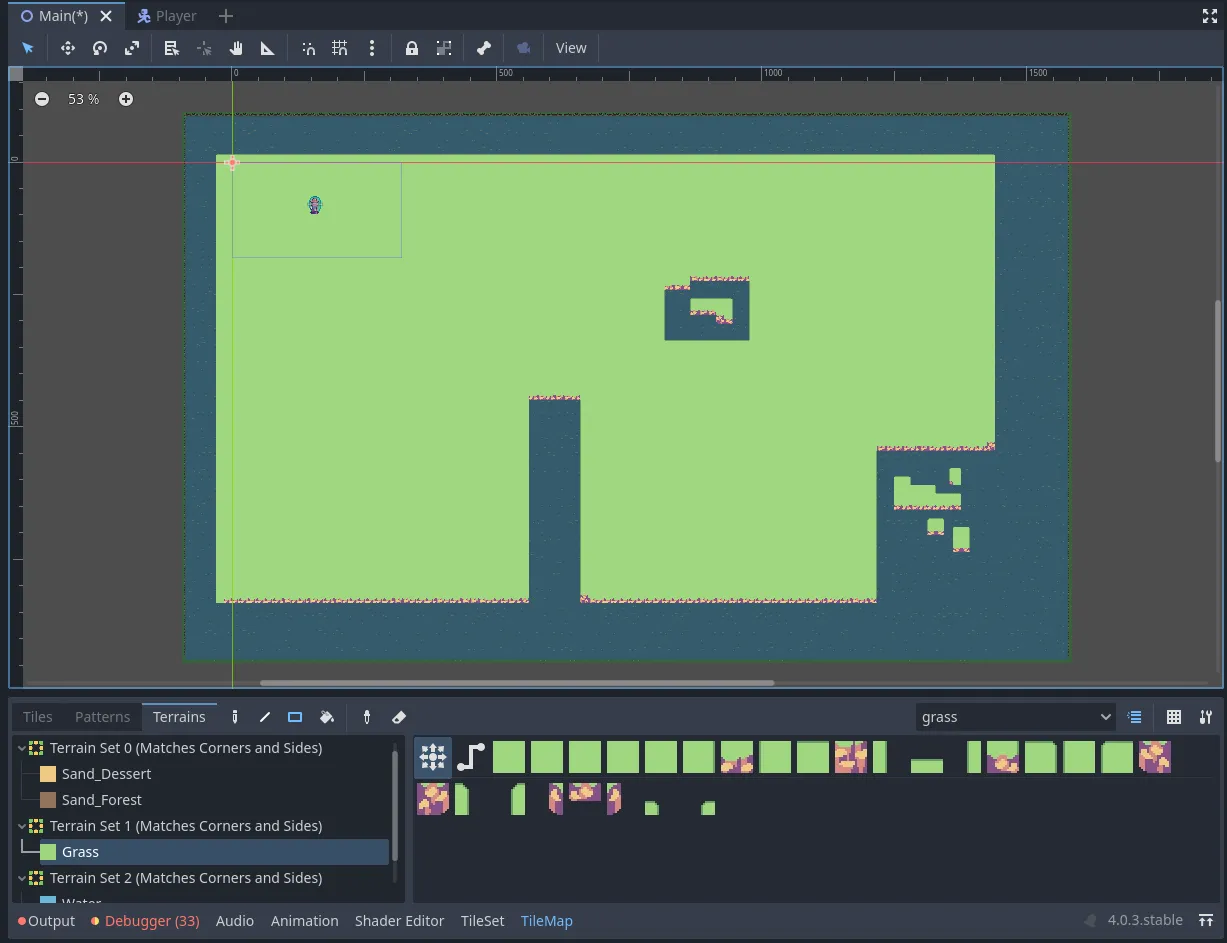Image resolution: width=1227 pixels, height=943 pixels.
Task: Add a new scene tab with plus
Action: [226, 16]
